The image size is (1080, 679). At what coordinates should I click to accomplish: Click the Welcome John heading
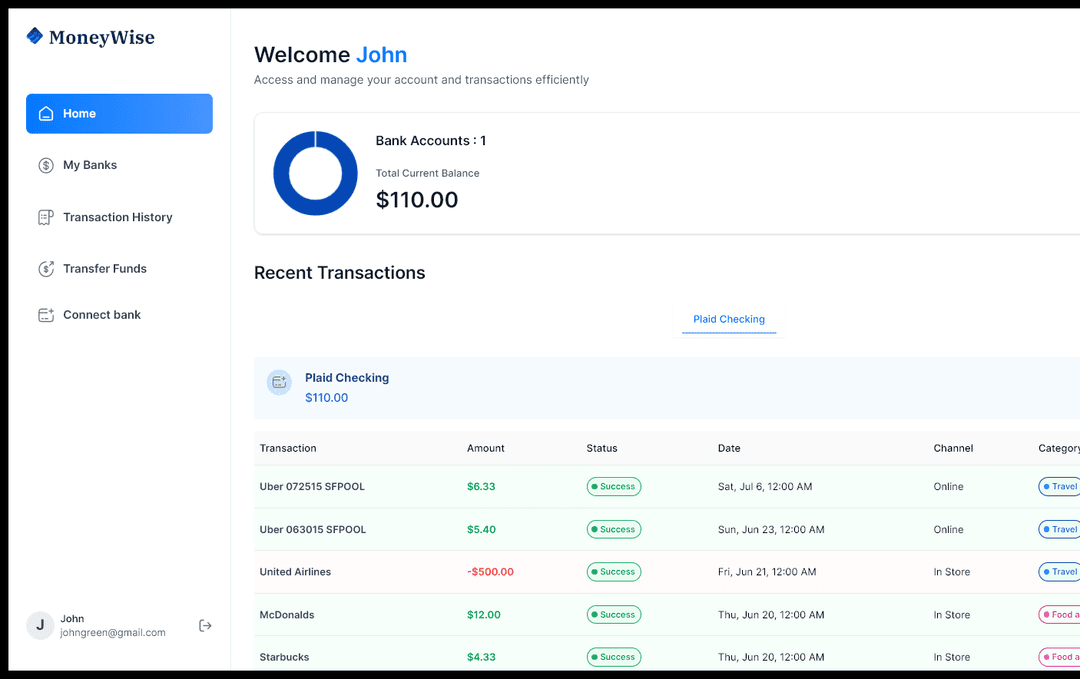pos(331,54)
